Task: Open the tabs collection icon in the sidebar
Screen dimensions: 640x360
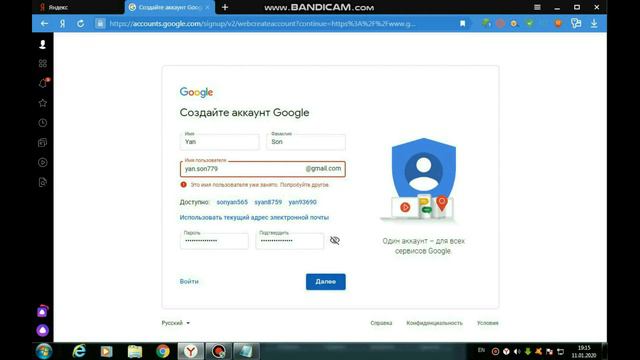Action: pyautogui.click(x=42, y=142)
